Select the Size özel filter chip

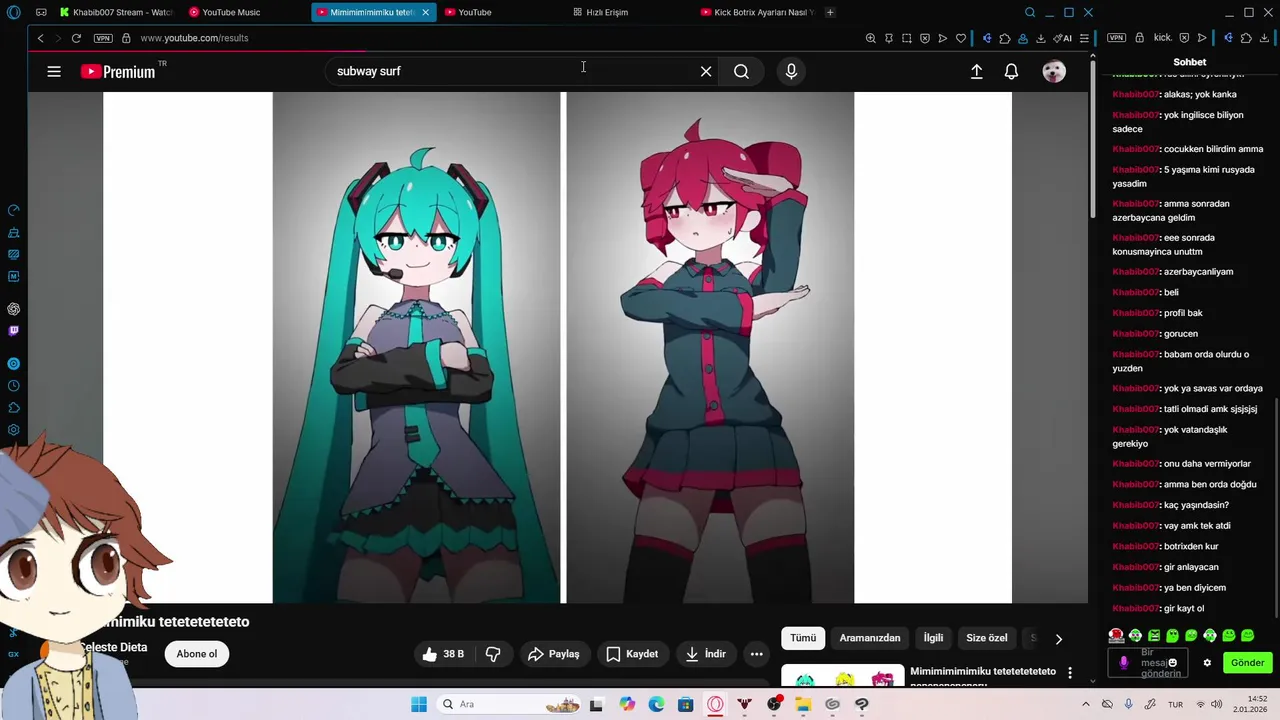987,638
